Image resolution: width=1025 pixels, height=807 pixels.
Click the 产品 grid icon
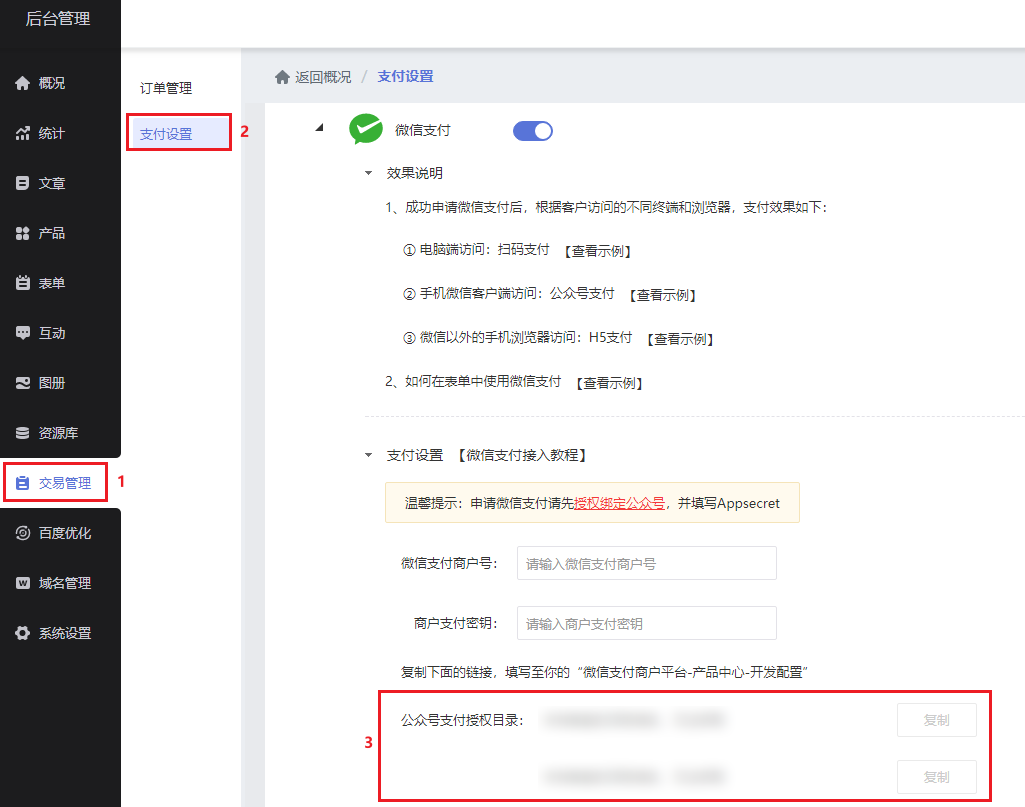(x=23, y=233)
